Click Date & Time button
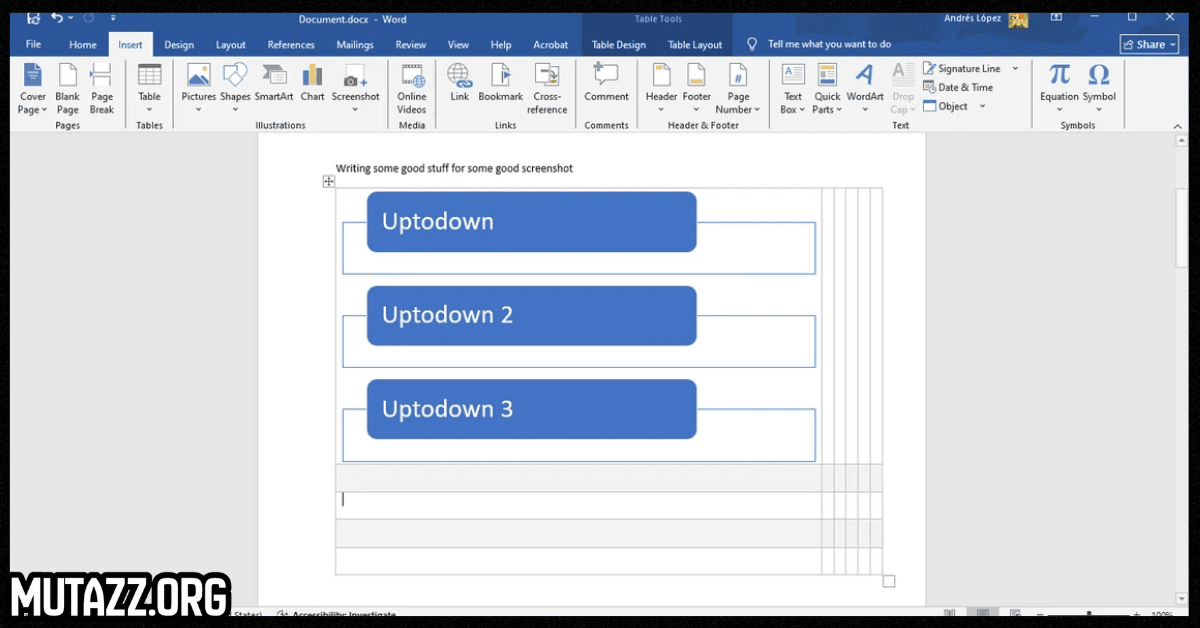This screenshot has width=1200, height=628. (x=958, y=88)
